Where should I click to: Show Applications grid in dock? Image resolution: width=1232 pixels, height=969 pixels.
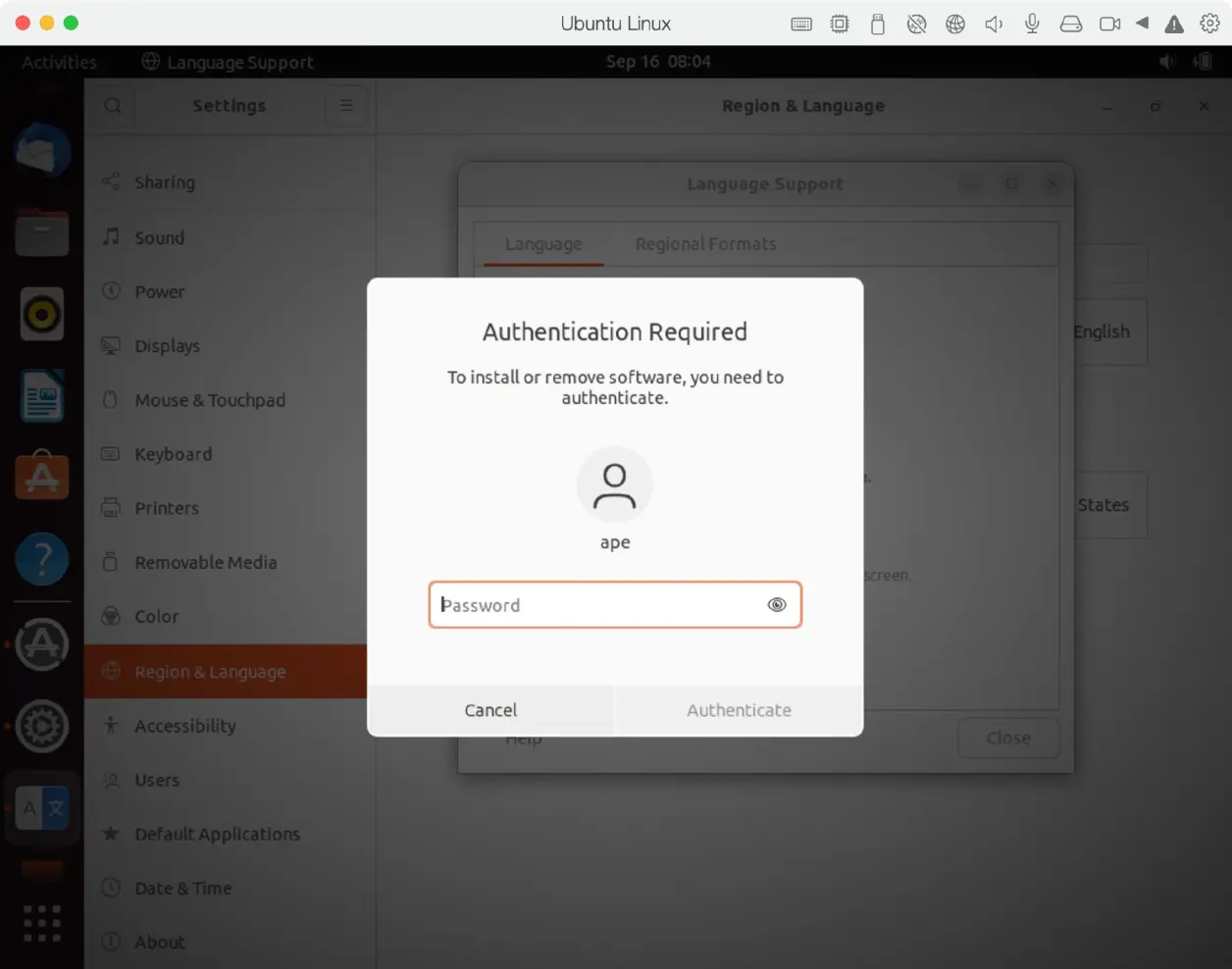tap(42, 923)
